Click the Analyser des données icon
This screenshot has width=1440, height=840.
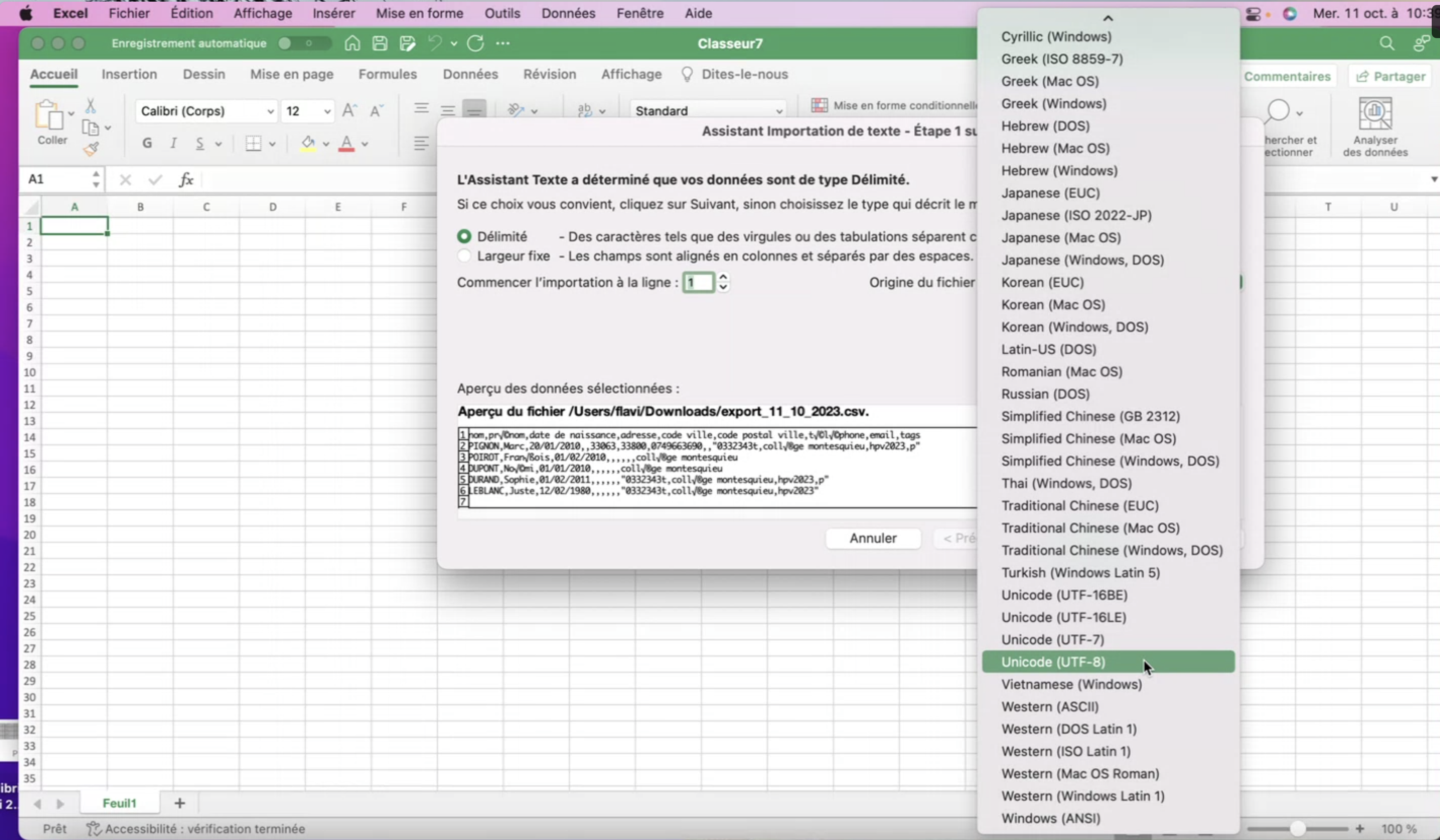point(1375,115)
